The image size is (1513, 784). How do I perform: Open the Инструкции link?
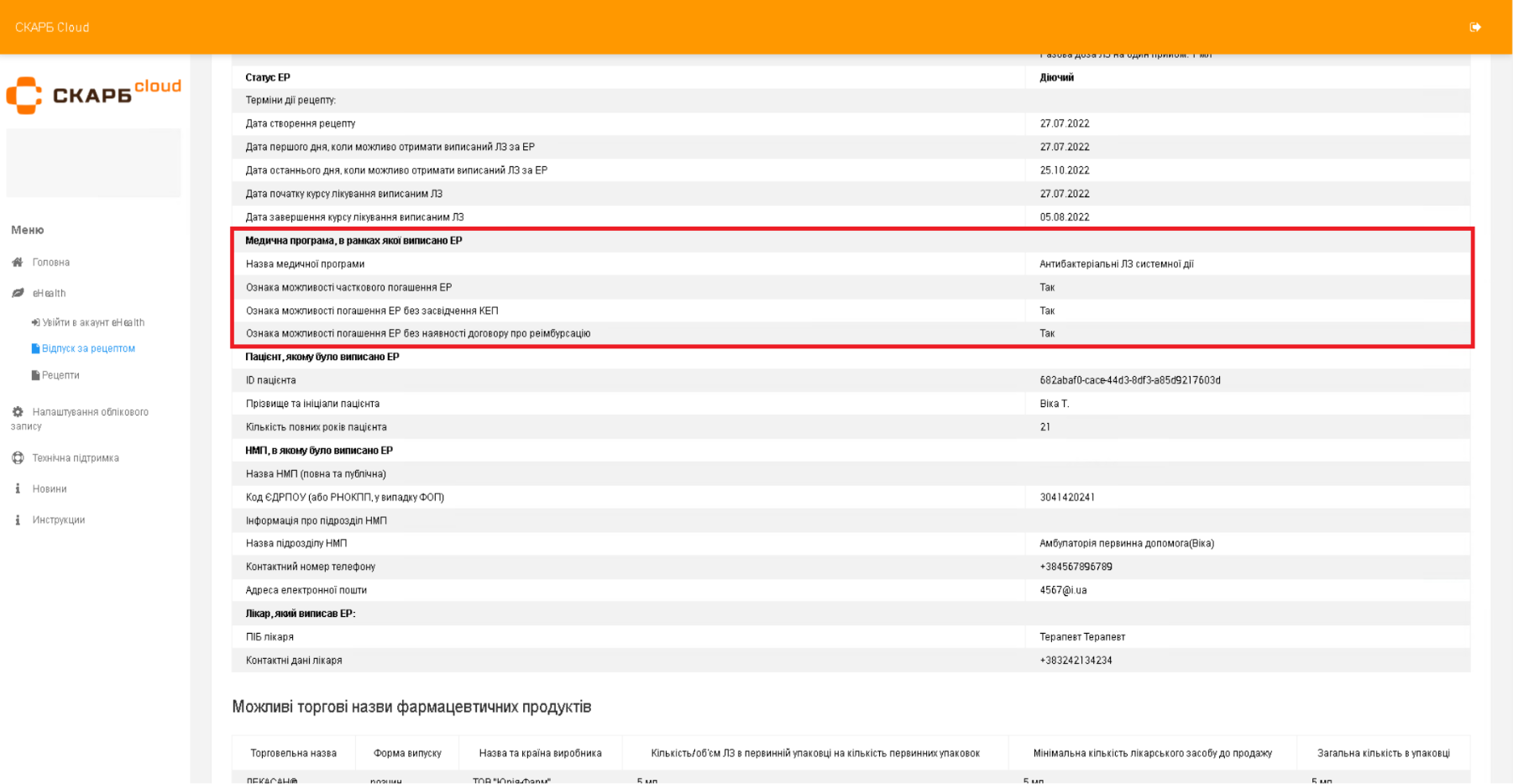59,520
